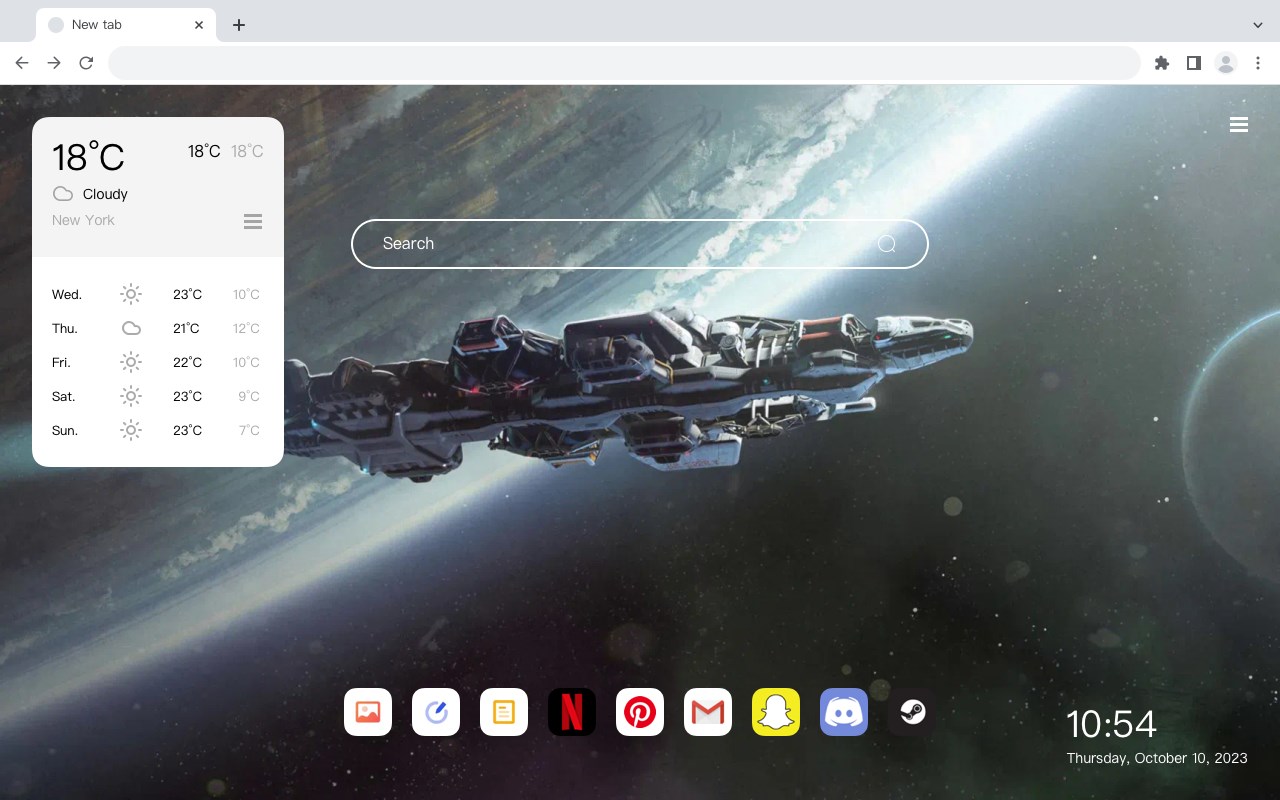Click in the Search input field
Image resolution: width=1280 pixels, height=800 pixels.
[640, 244]
